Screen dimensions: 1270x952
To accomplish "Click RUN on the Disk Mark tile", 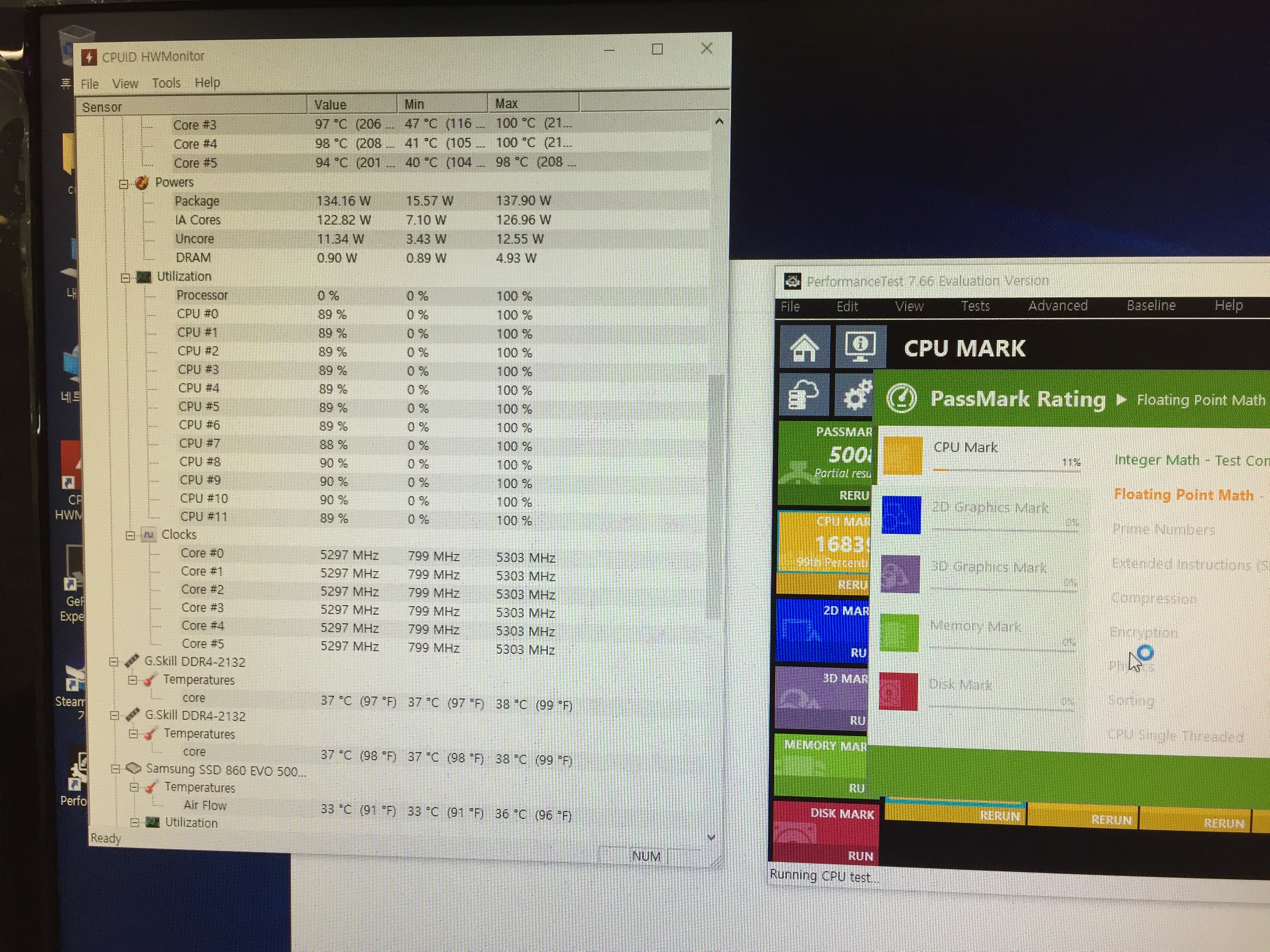I will click(860, 856).
